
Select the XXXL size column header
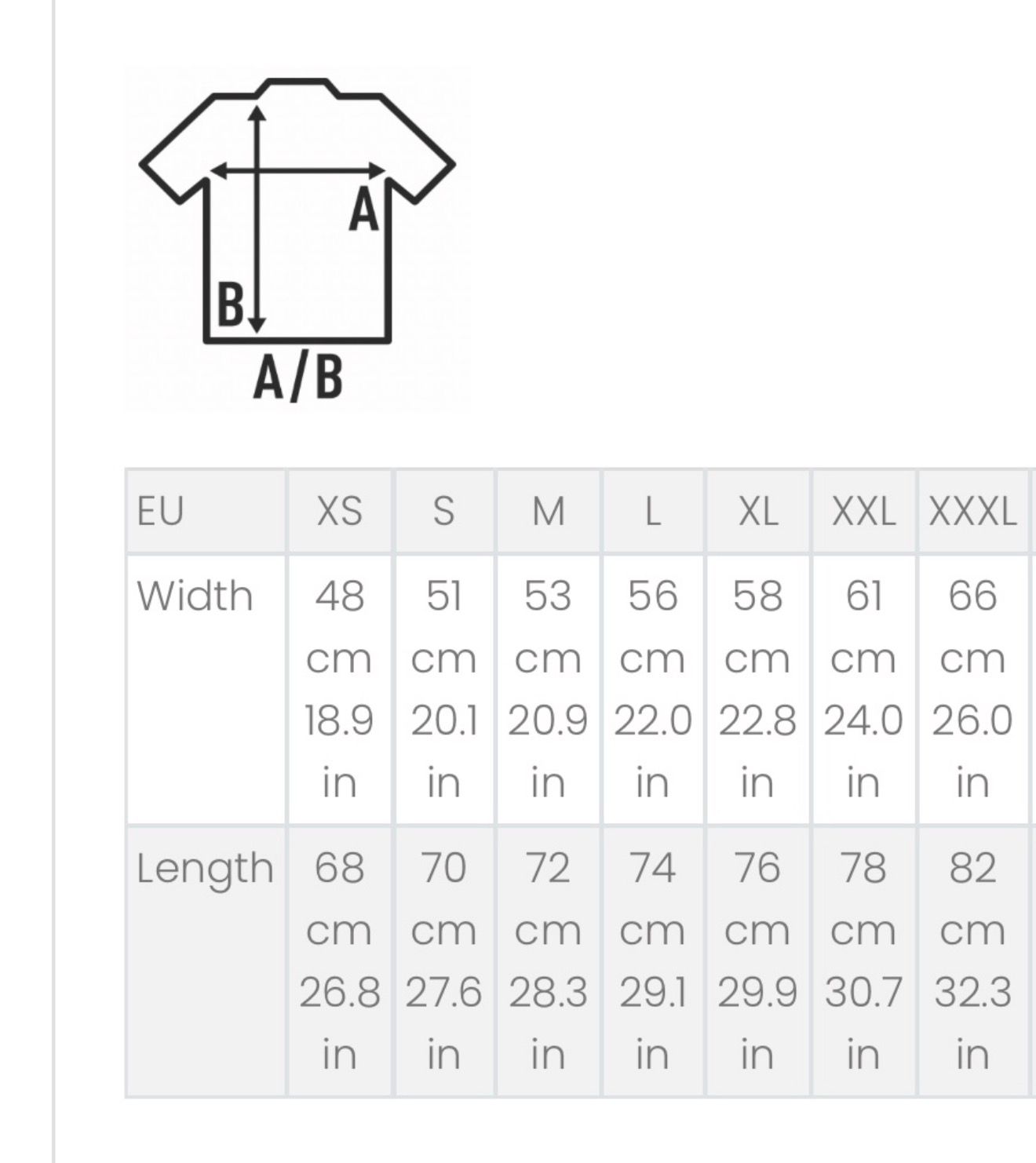[972, 512]
